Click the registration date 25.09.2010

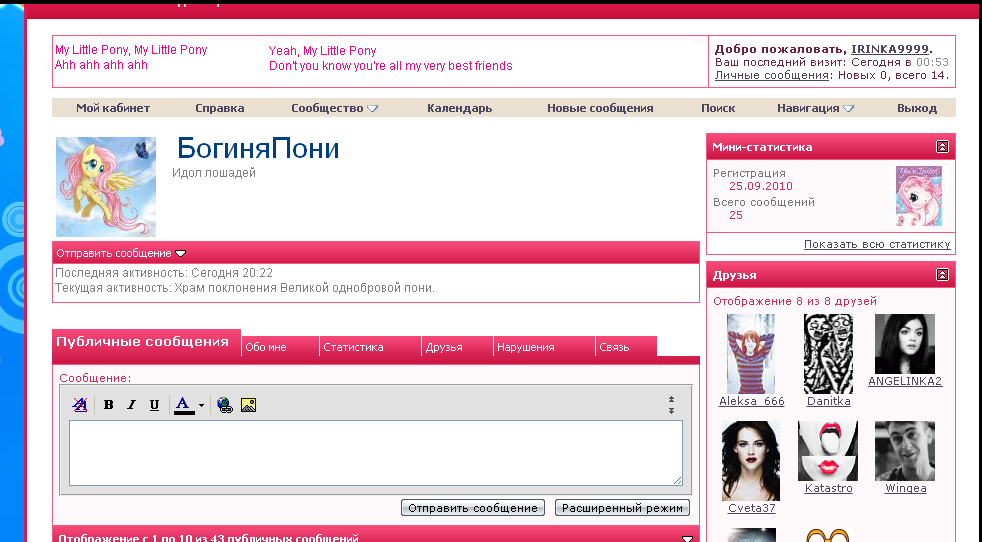point(761,186)
